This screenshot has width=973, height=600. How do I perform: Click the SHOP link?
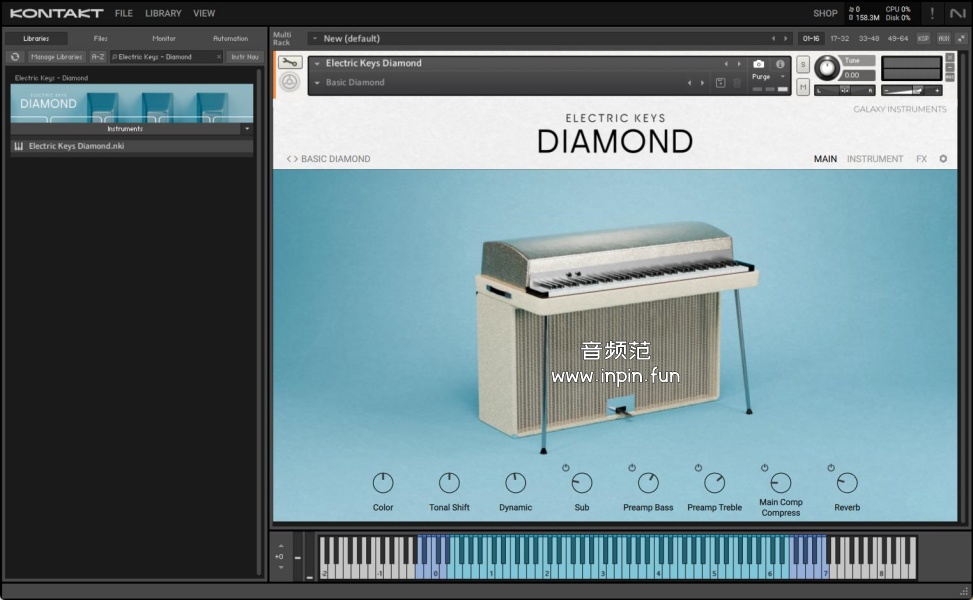point(825,13)
